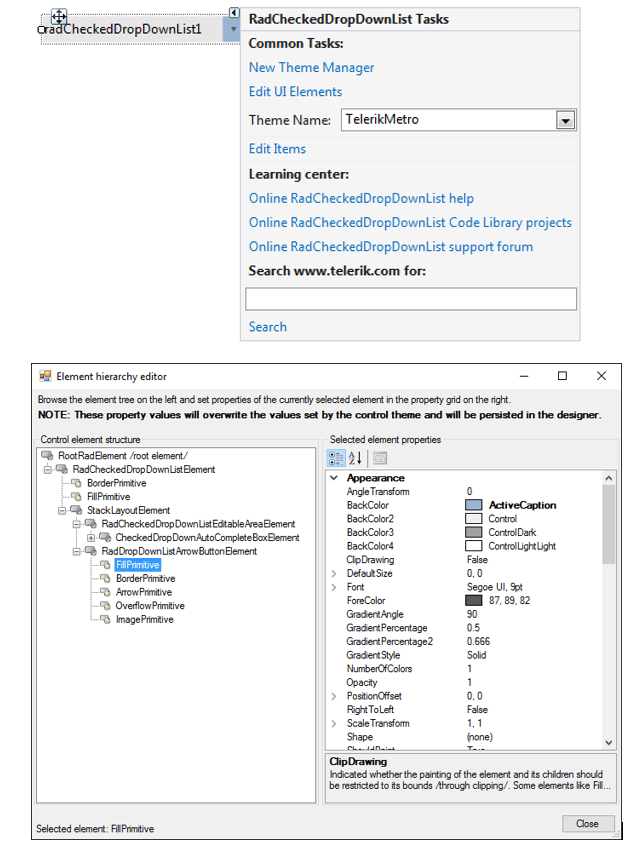Click the Close button
This screenshot has width=641, height=863.
click(x=588, y=823)
